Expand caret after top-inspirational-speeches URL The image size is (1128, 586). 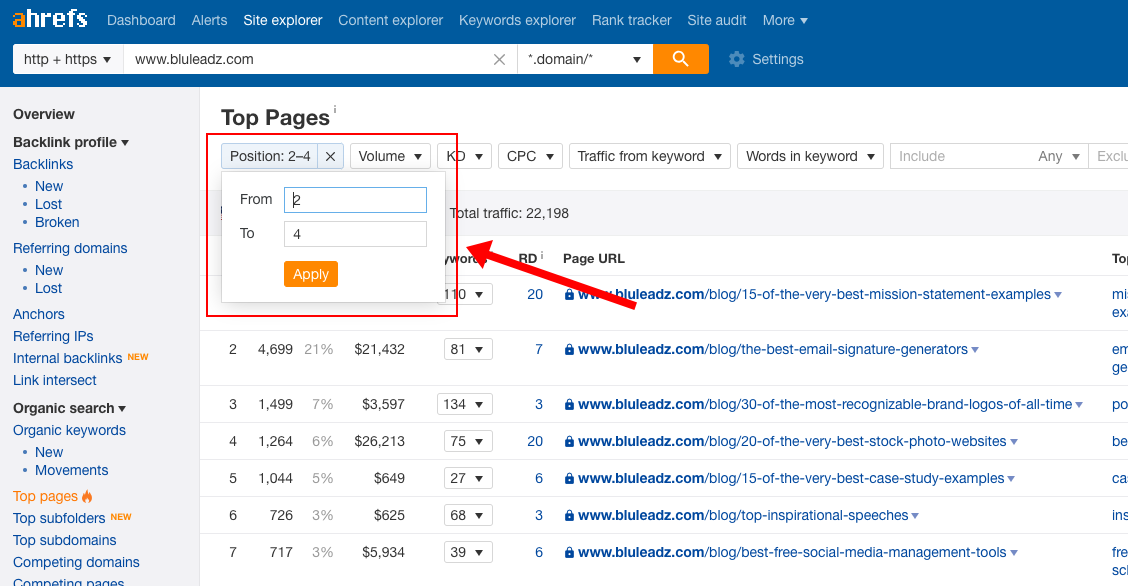915,516
